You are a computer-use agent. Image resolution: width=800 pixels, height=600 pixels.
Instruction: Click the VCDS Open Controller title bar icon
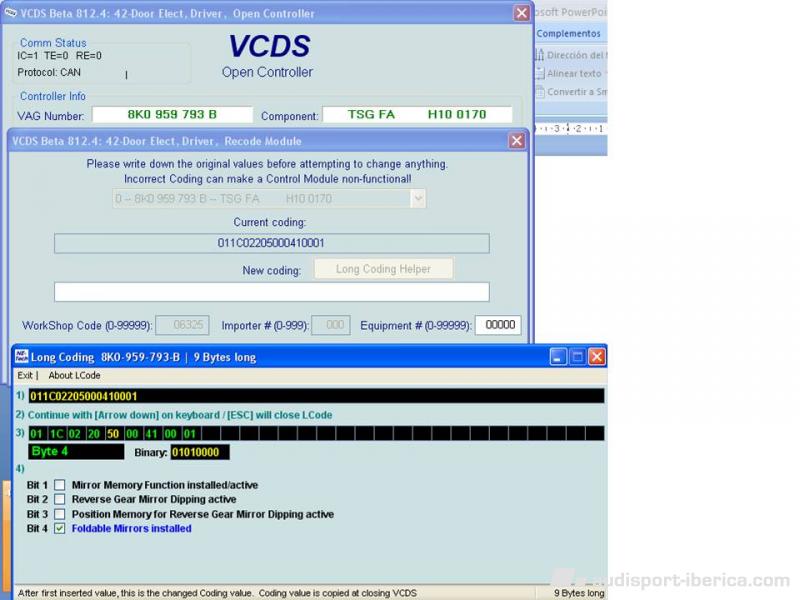pyautogui.click(x=10, y=13)
